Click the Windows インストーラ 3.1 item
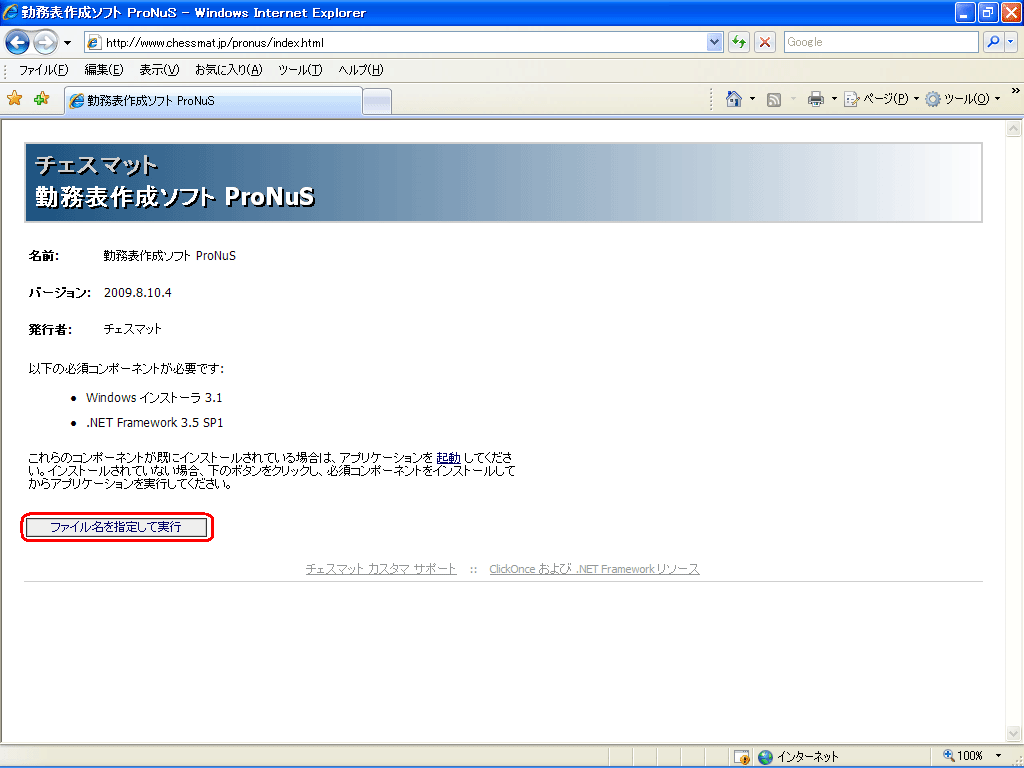Screen dimensions: 1024x768 coord(153,398)
